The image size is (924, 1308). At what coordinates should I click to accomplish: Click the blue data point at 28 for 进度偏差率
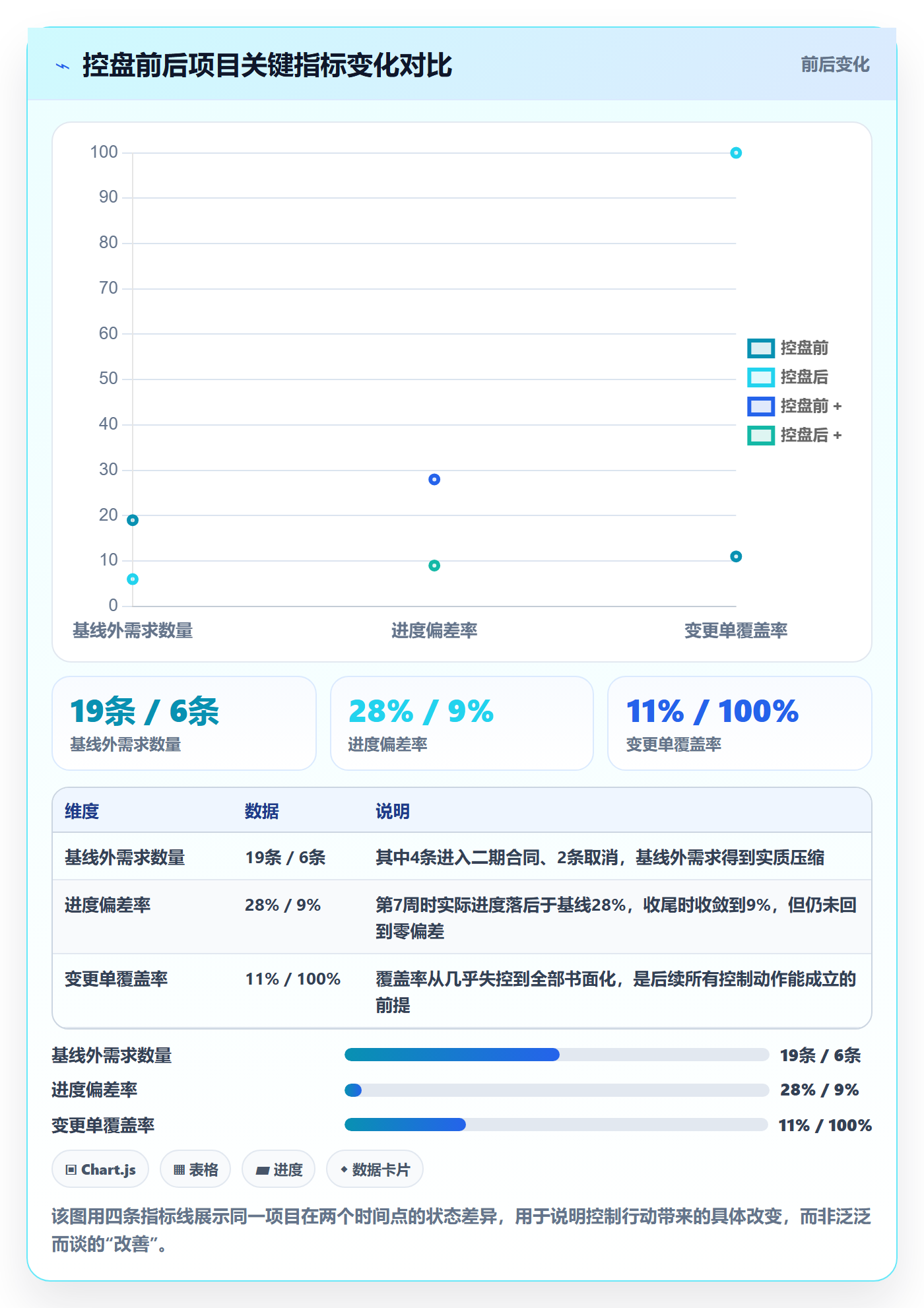tap(434, 479)
